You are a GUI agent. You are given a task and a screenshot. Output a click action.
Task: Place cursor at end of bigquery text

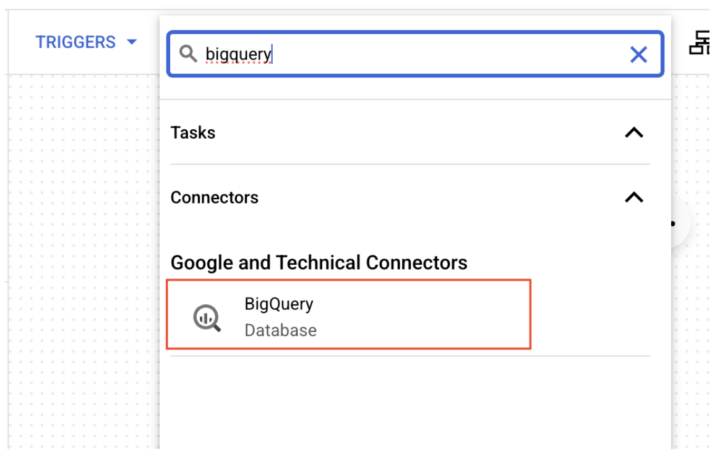coord(272,54)
